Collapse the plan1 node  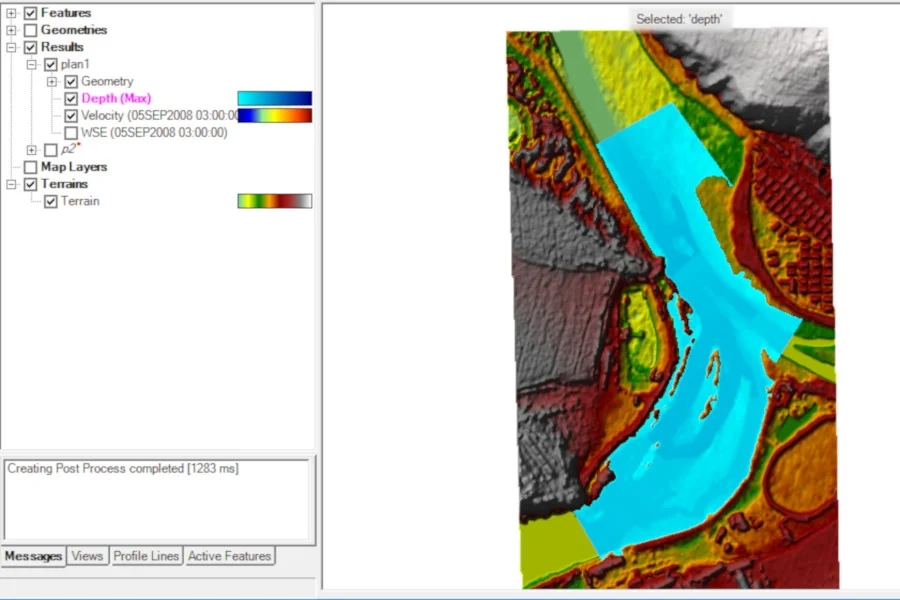[32, 64]
